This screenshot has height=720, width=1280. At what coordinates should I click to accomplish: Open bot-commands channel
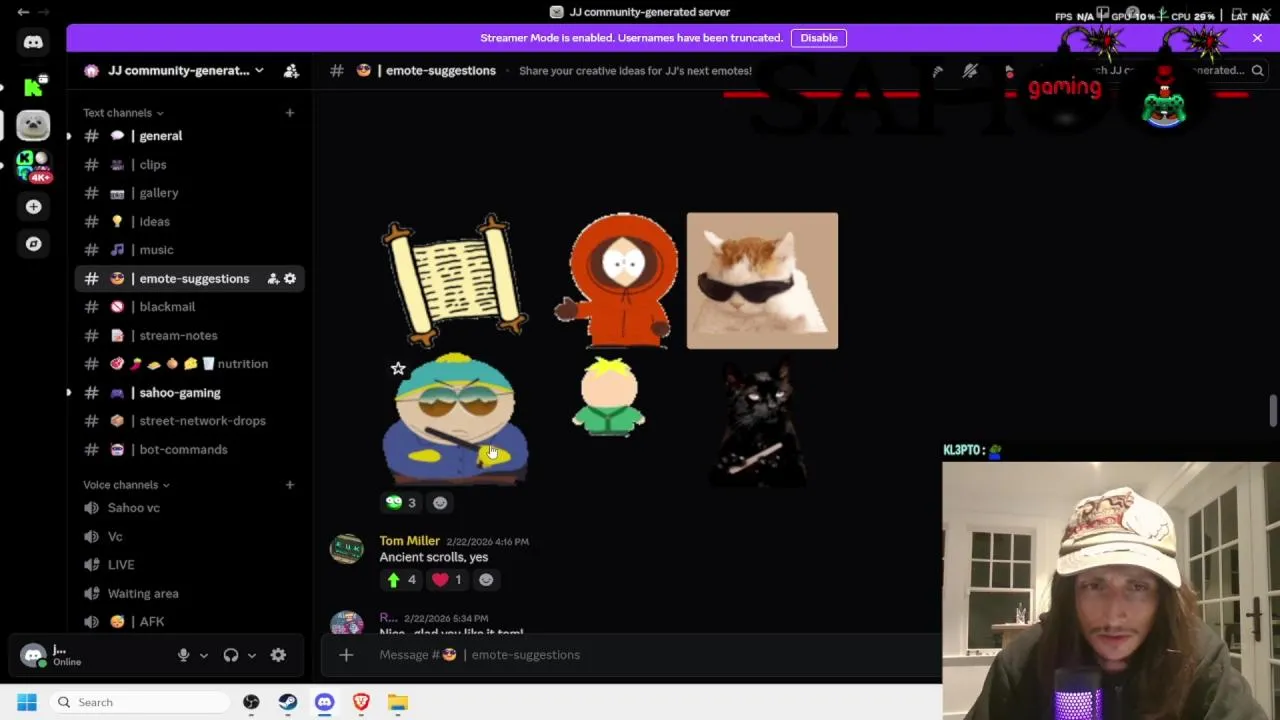(x=190, y=450)
